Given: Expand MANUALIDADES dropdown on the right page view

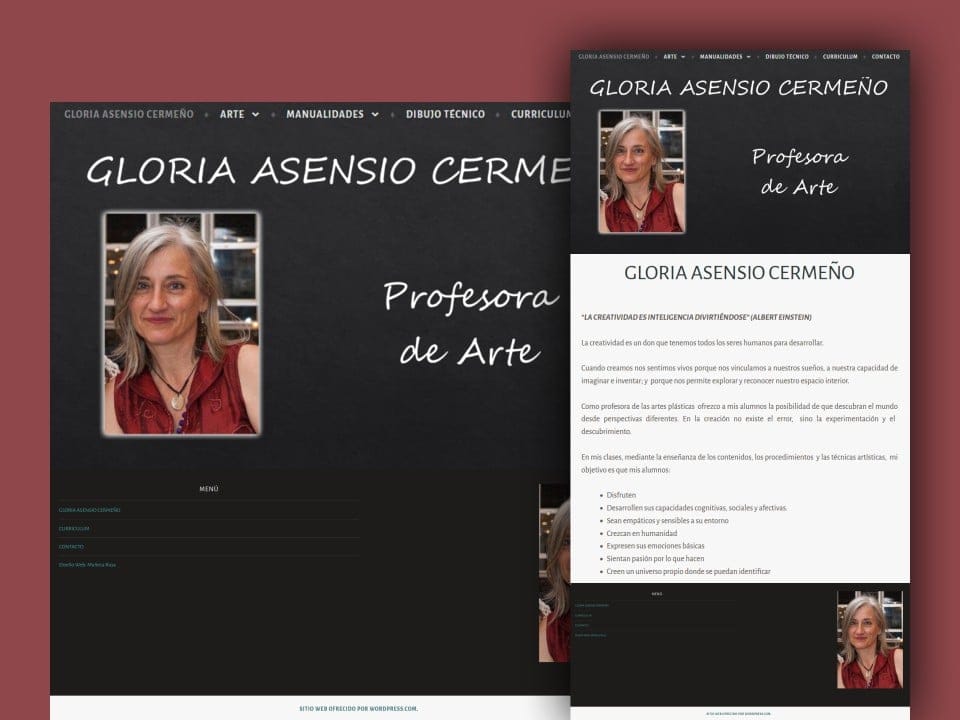Looking at the screenshot, I should pyautogui.click(x=723, y=57).
